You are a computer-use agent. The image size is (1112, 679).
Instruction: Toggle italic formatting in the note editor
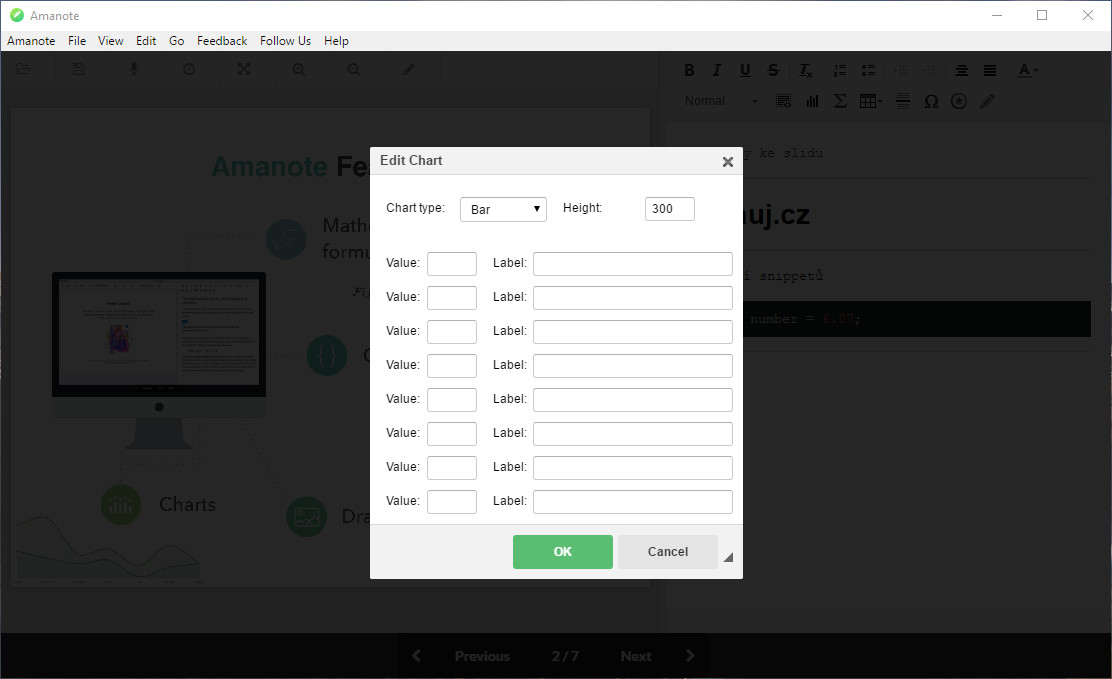tap(717, 70)
